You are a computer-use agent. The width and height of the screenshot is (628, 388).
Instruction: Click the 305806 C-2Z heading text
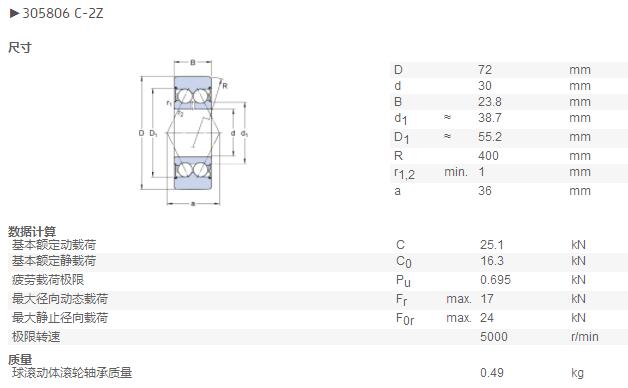(x=63, y=14)
